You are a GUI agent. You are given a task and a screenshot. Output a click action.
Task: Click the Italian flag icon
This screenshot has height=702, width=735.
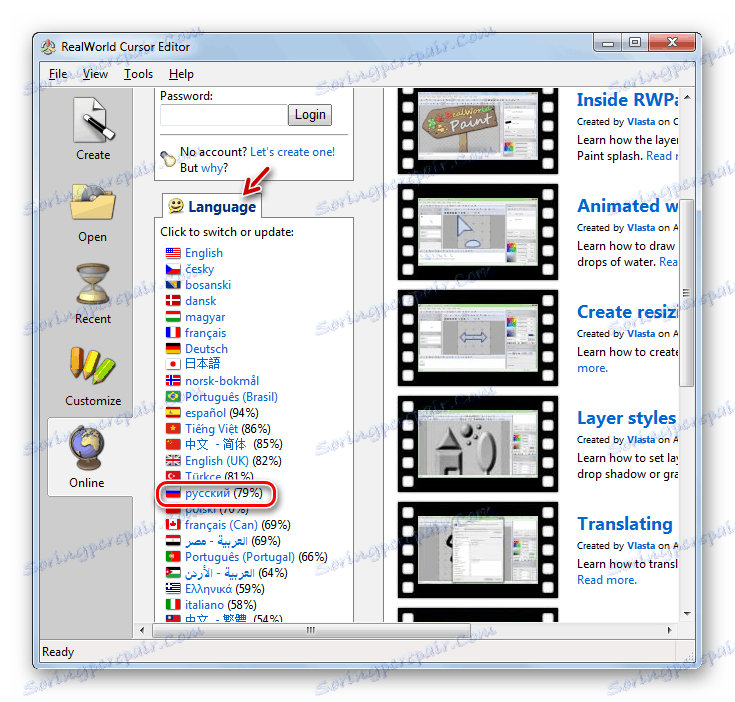point(173,604)
